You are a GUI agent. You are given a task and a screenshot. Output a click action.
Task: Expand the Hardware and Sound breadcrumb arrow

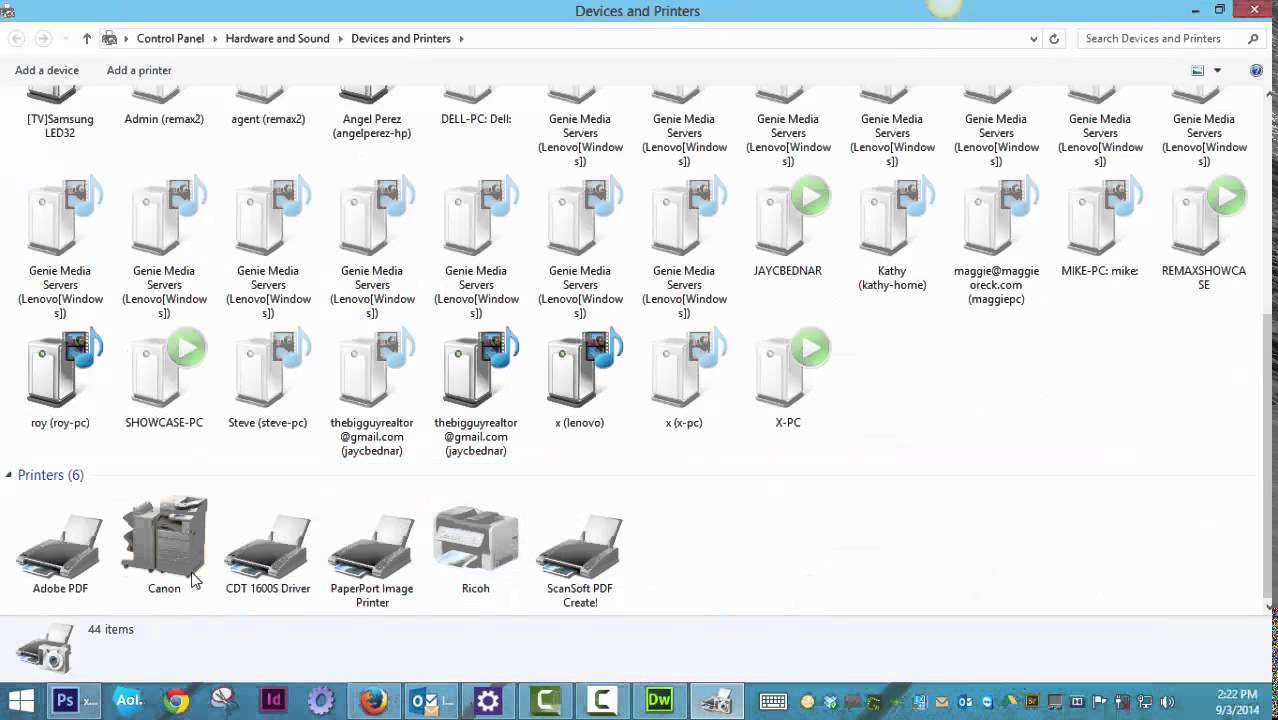click(x=340, y=39)
